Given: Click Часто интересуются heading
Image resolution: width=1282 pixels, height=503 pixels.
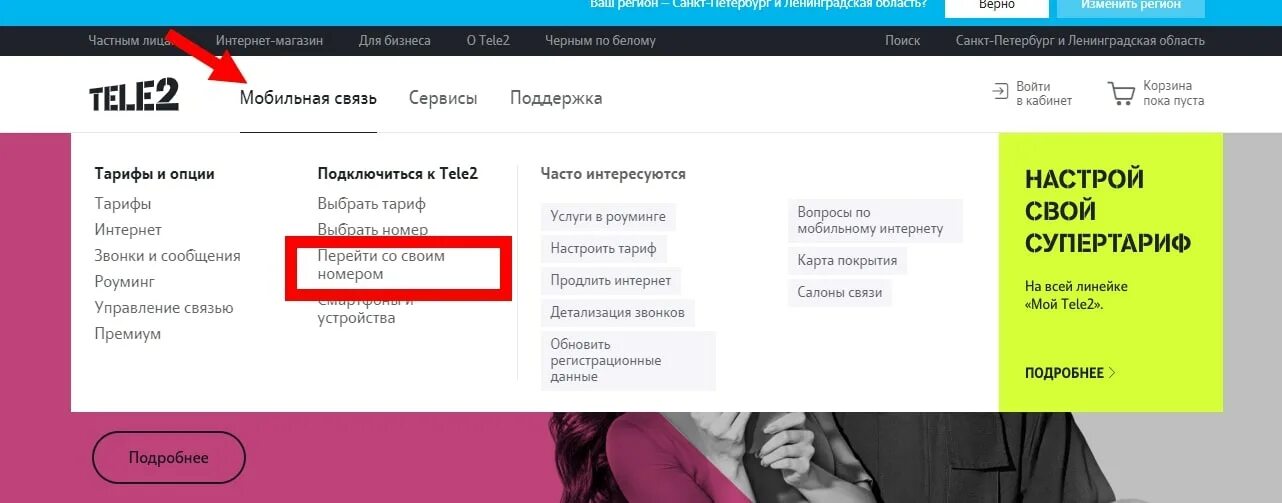Looking at the screenshot, I should [613, 173].
